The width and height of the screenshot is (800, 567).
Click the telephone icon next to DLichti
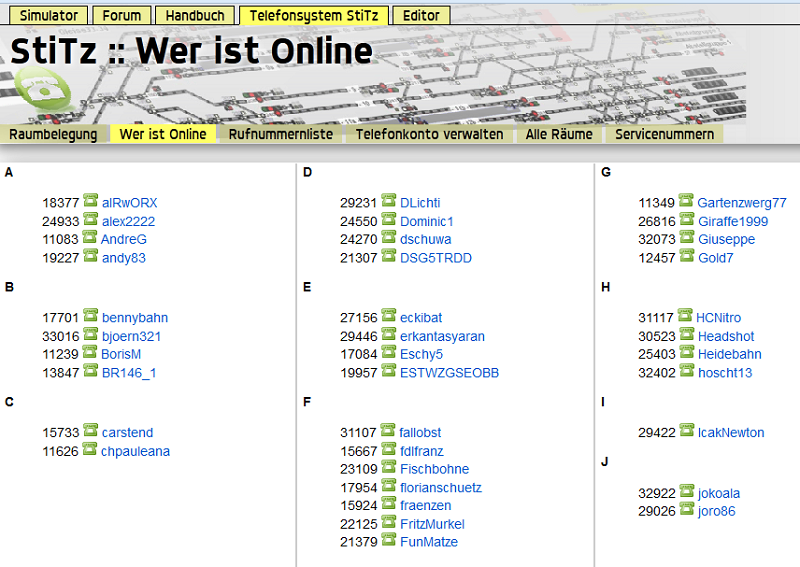point(388,201)
